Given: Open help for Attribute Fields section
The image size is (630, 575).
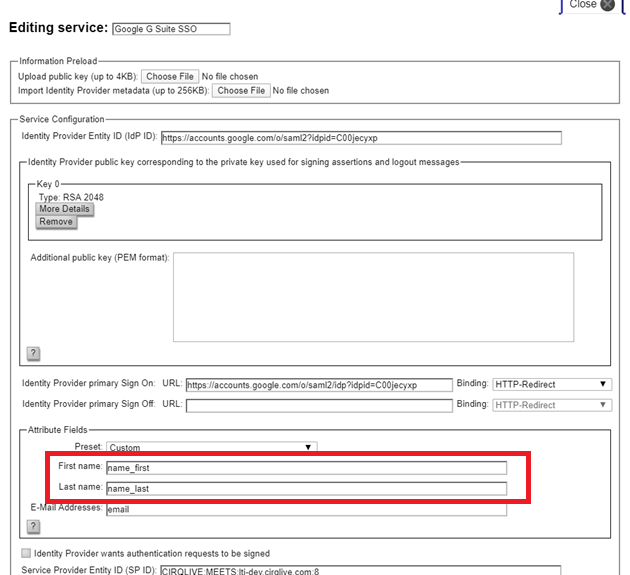Looking at the screenshot, I should (33, 526).
